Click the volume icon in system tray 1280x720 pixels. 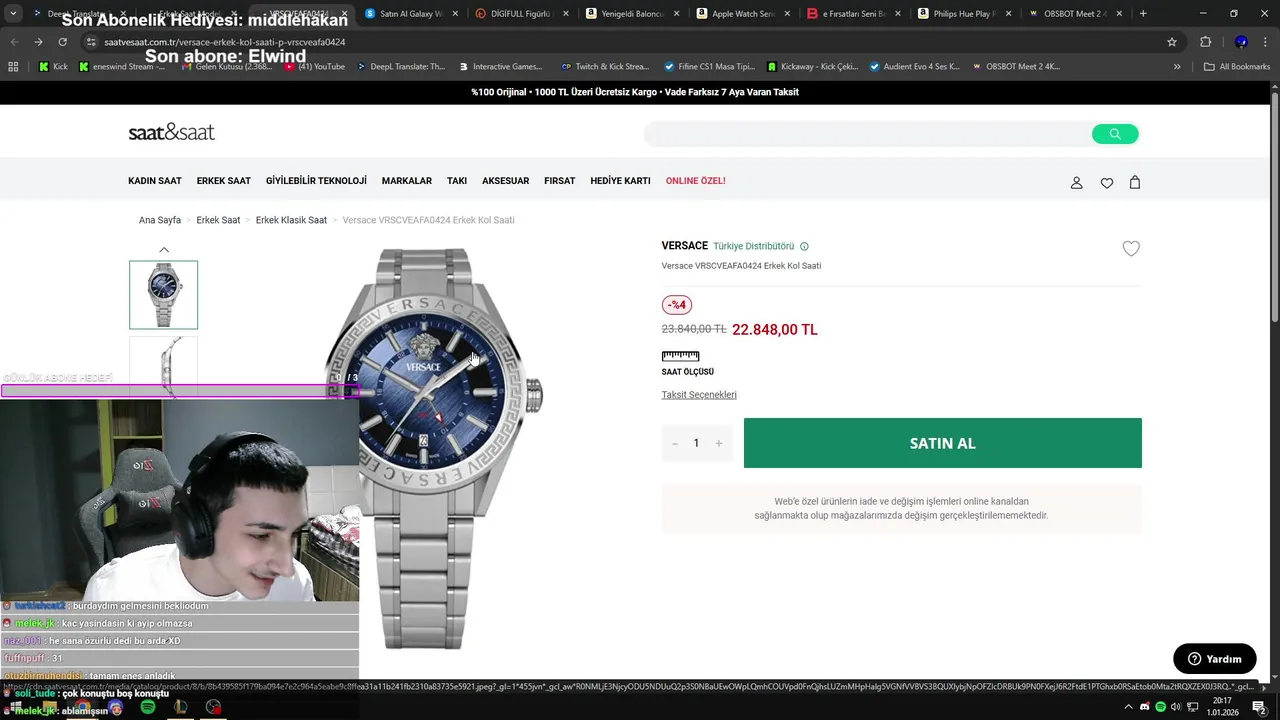coord(1176,707)
